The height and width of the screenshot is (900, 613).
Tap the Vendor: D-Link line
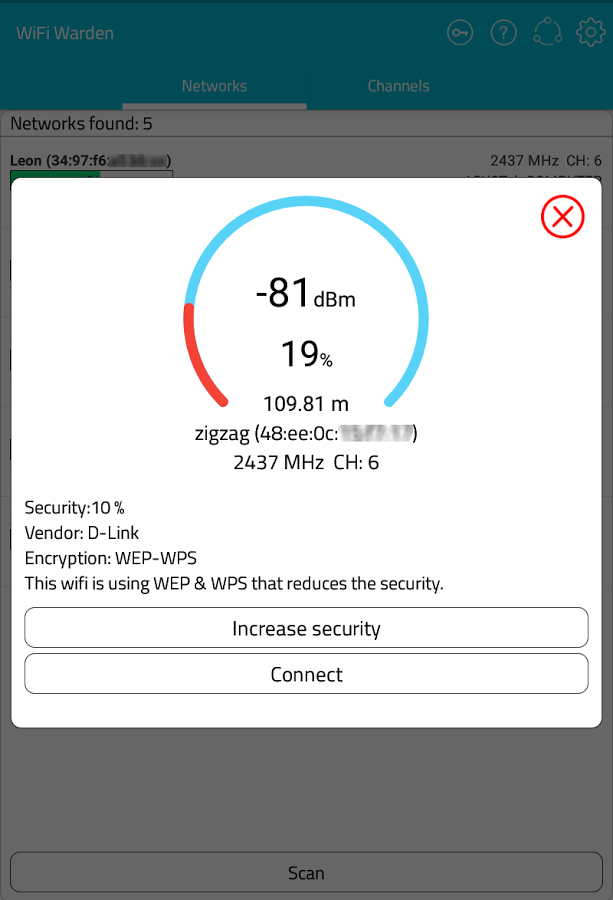click(82, 533)
